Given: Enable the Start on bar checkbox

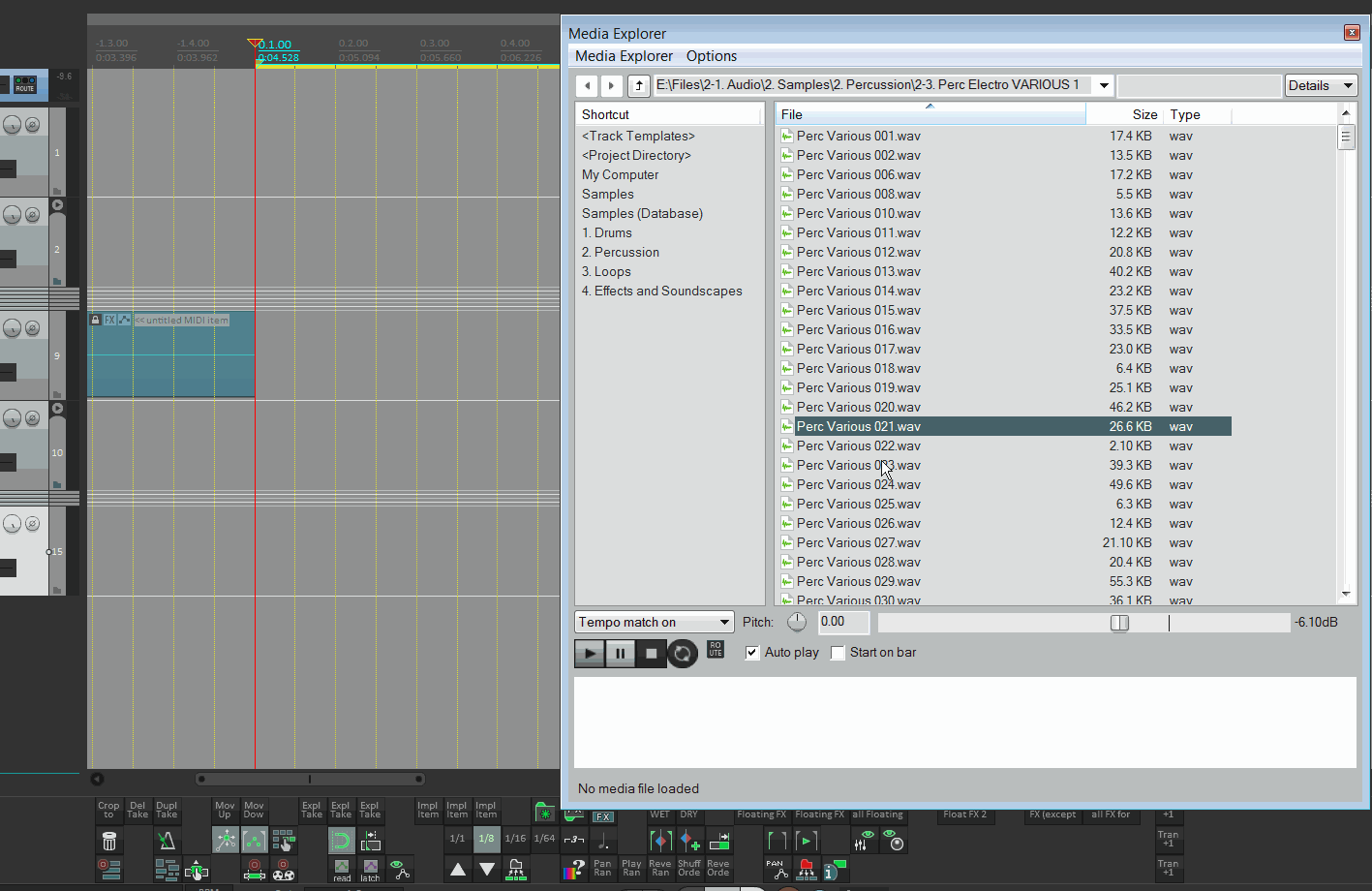Looking at the screenshot, I should click(838, 653).
